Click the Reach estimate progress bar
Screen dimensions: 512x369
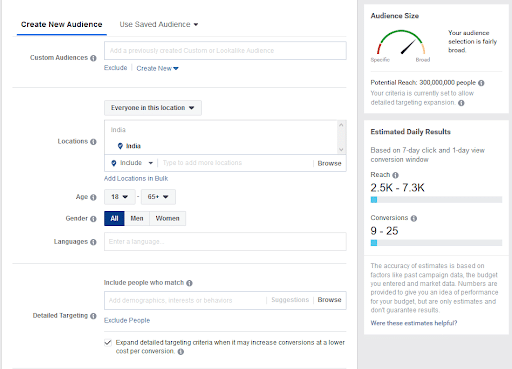pyautogui.click(x=436, y=200)
